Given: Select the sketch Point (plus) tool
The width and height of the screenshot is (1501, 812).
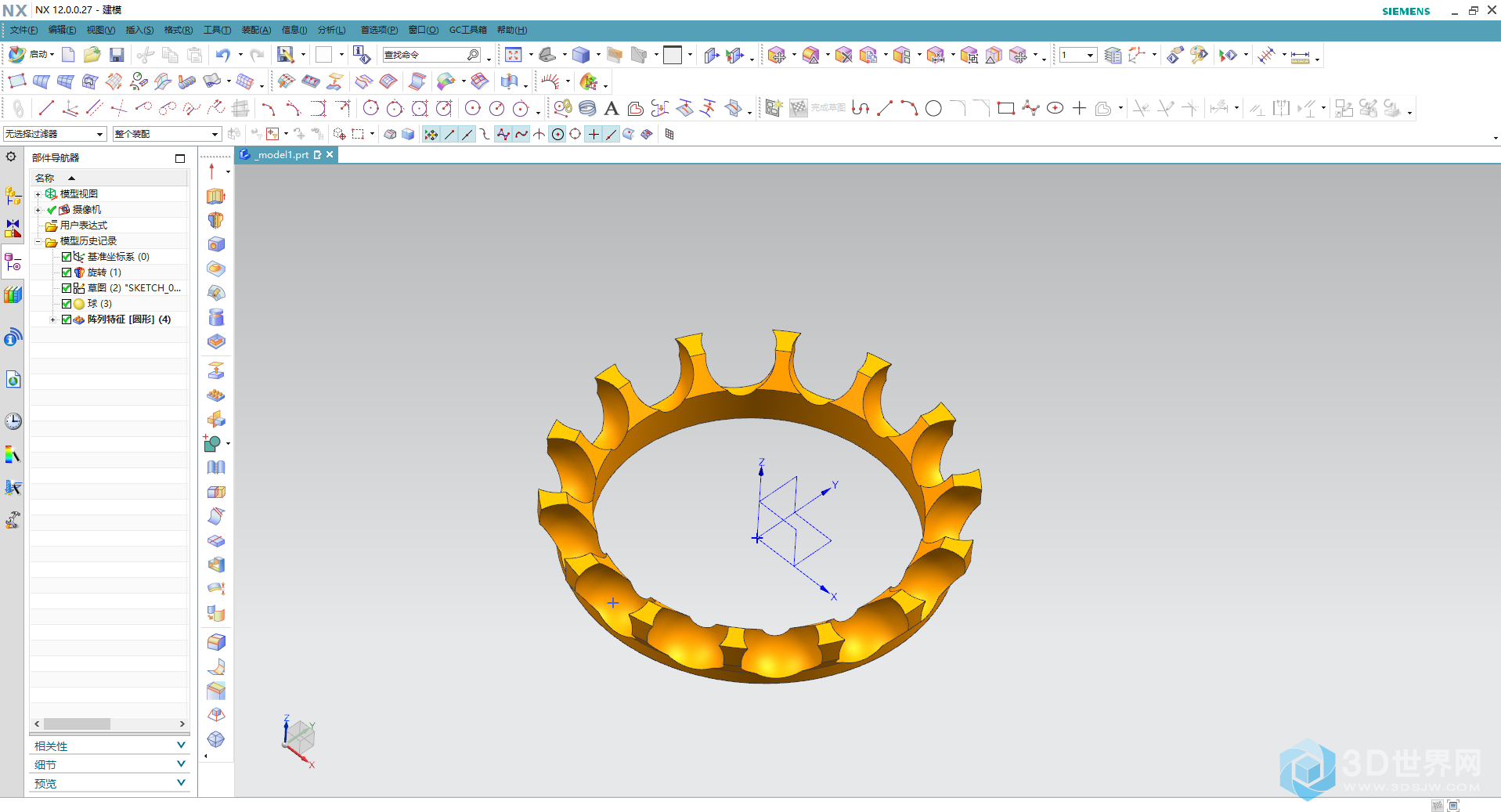Looking at the screenshot, I should (1079, 109).
